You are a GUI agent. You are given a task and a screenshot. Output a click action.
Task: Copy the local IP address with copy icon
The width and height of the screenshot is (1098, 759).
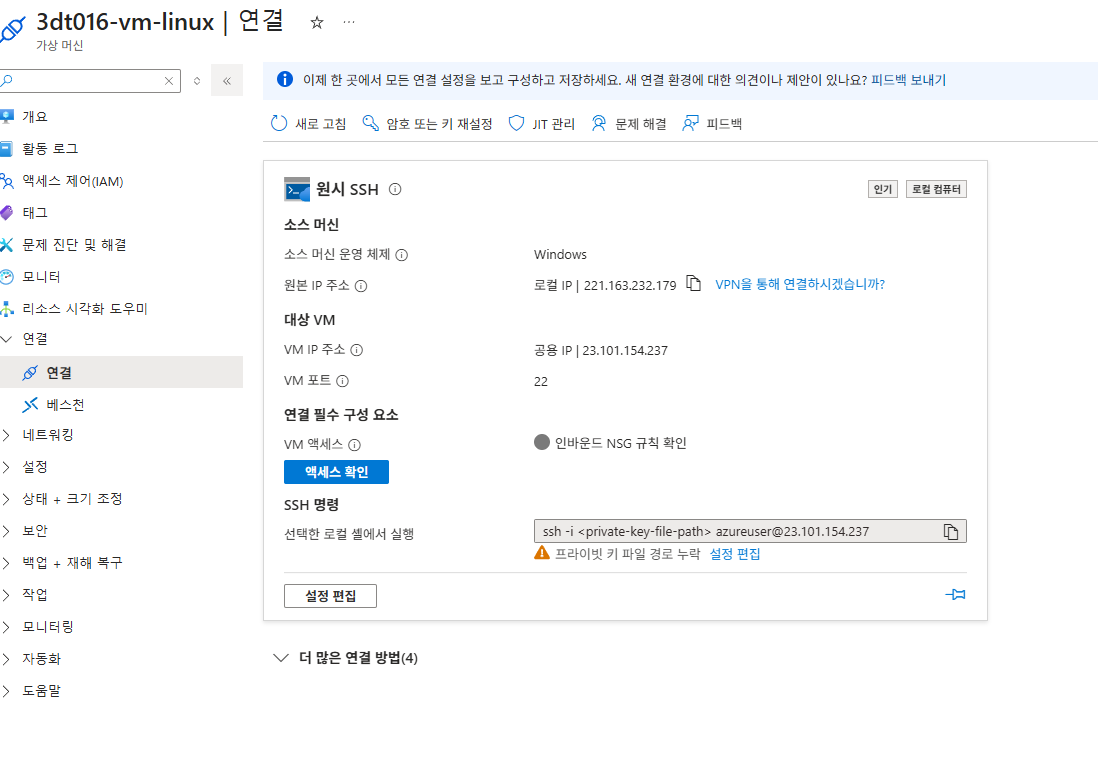693,284
